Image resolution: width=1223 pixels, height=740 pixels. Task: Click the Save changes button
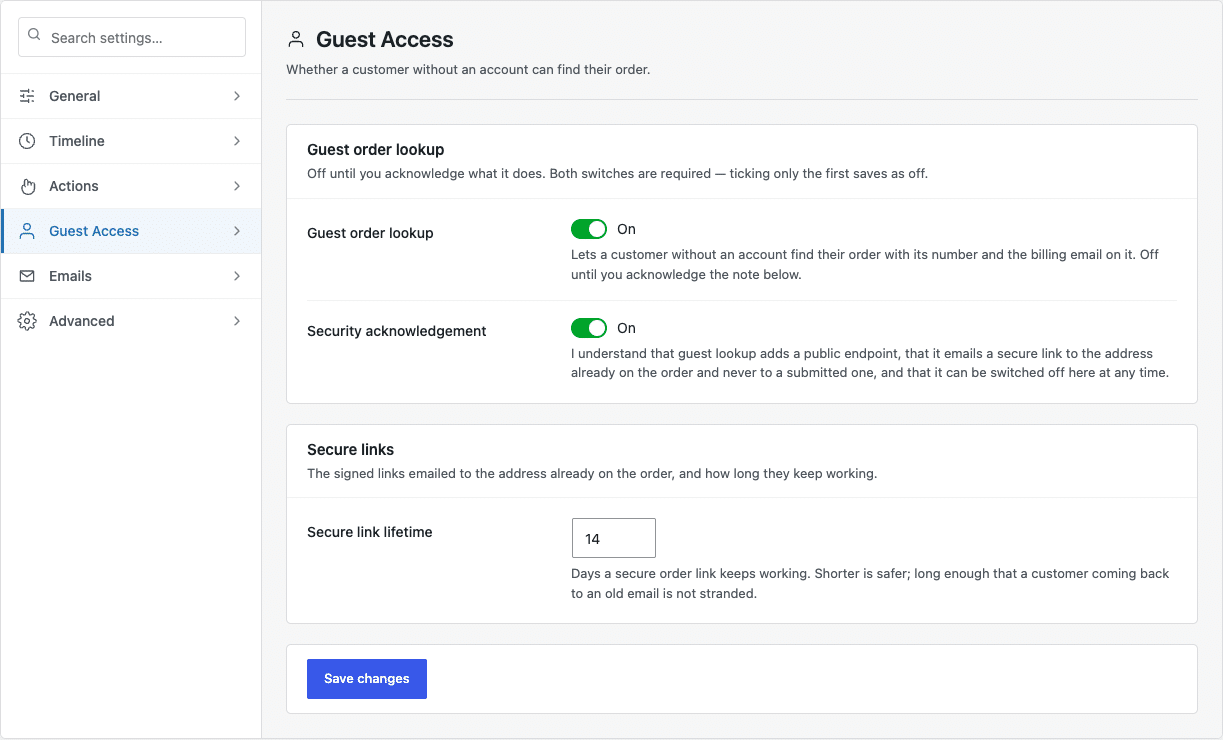click(x=367, y=679)
